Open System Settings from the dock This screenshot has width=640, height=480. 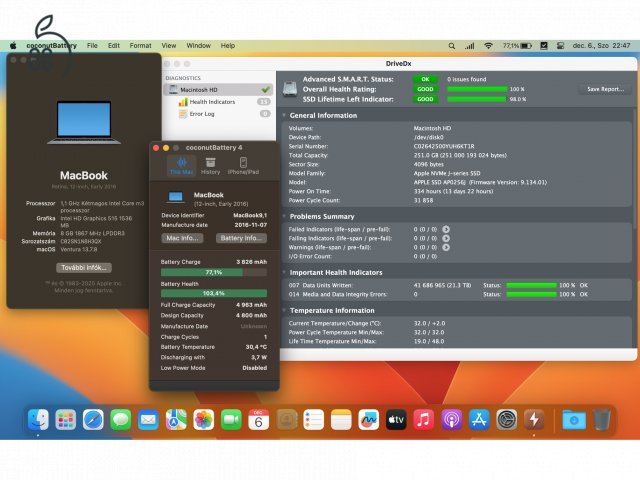point(507,420)
